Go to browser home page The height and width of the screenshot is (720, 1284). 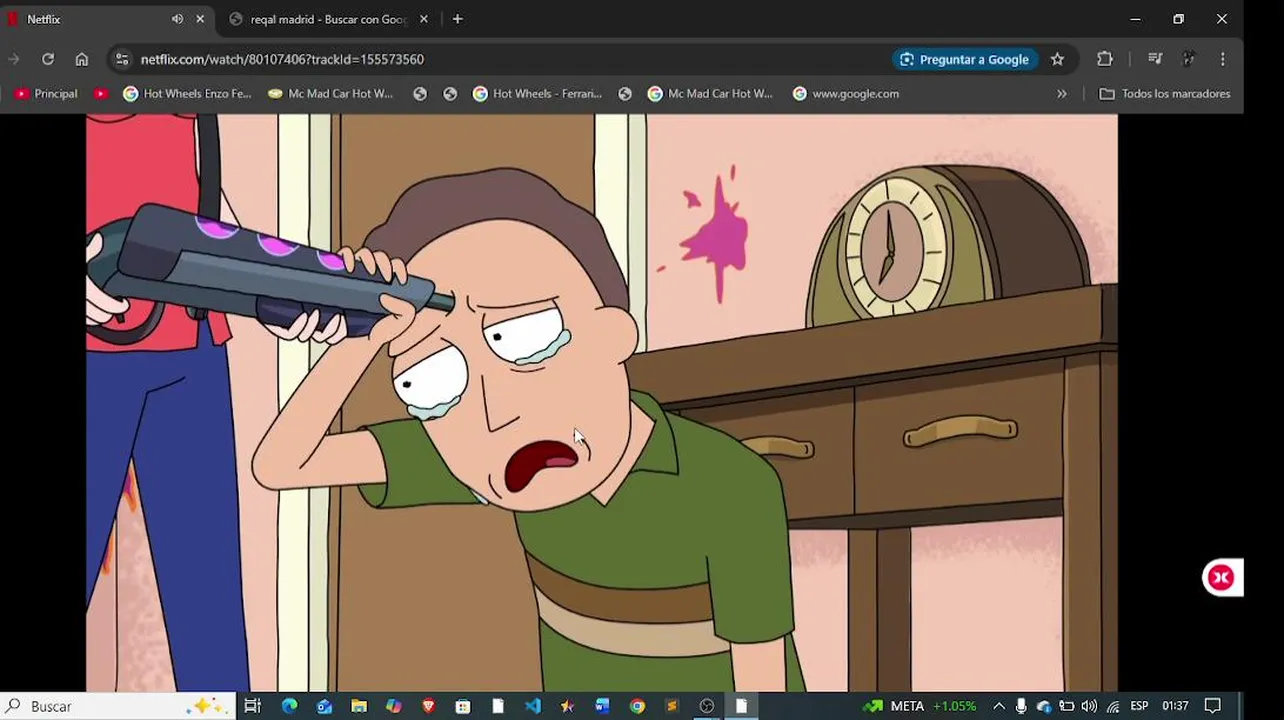tap(82, 59)
